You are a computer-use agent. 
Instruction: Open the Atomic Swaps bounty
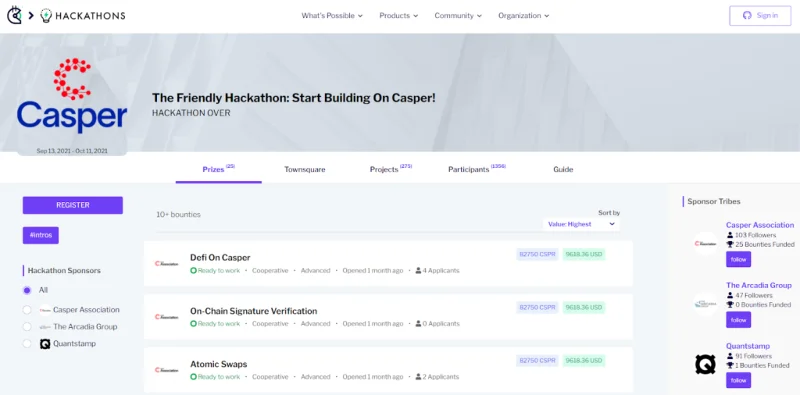pos(218,364)
